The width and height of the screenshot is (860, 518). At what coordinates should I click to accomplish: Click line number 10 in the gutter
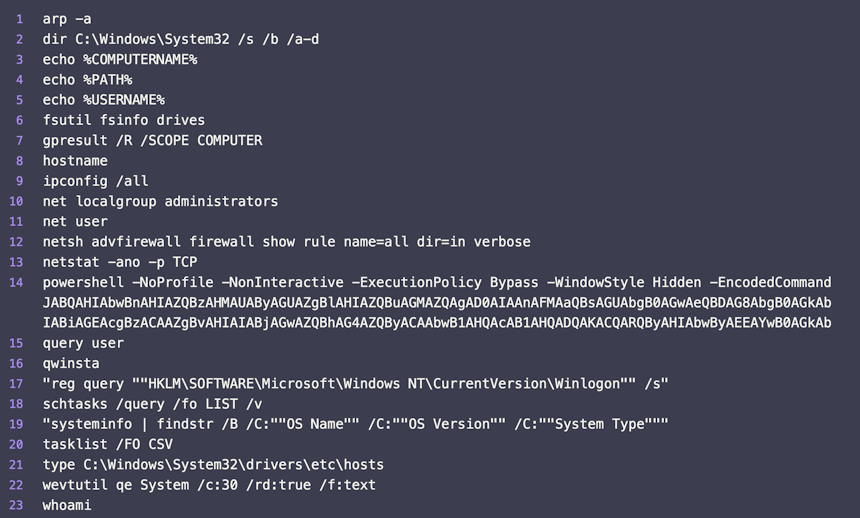(16, 201)
